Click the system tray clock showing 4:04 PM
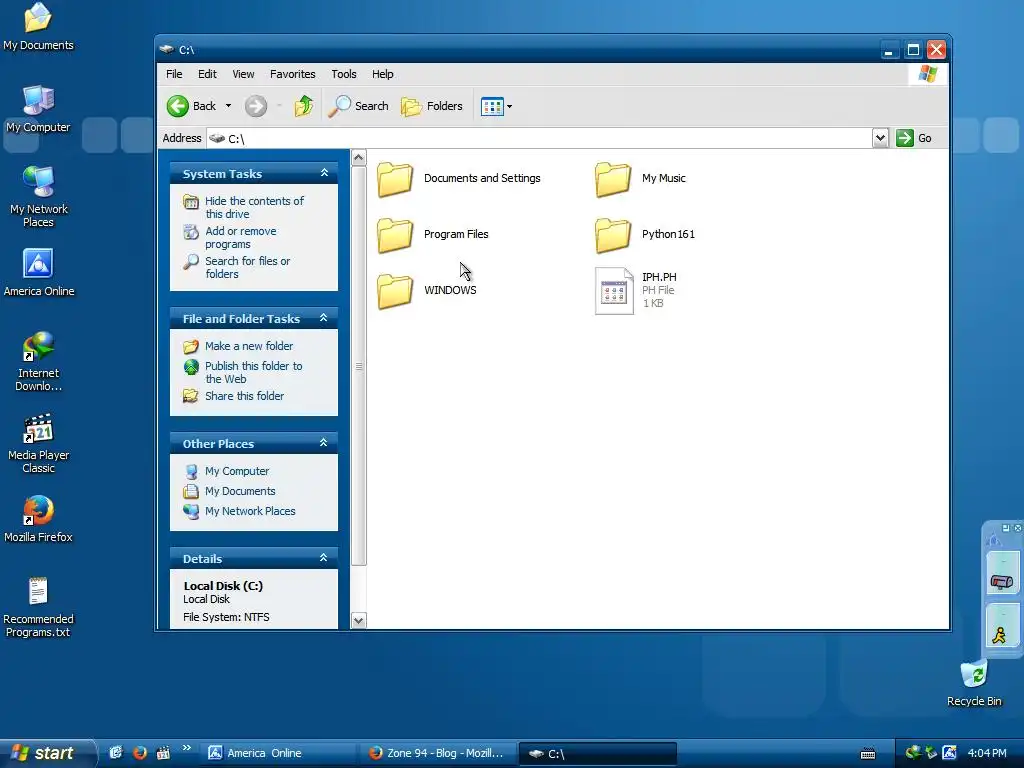Screen dimensions: 1024x768 coord(987,753)
